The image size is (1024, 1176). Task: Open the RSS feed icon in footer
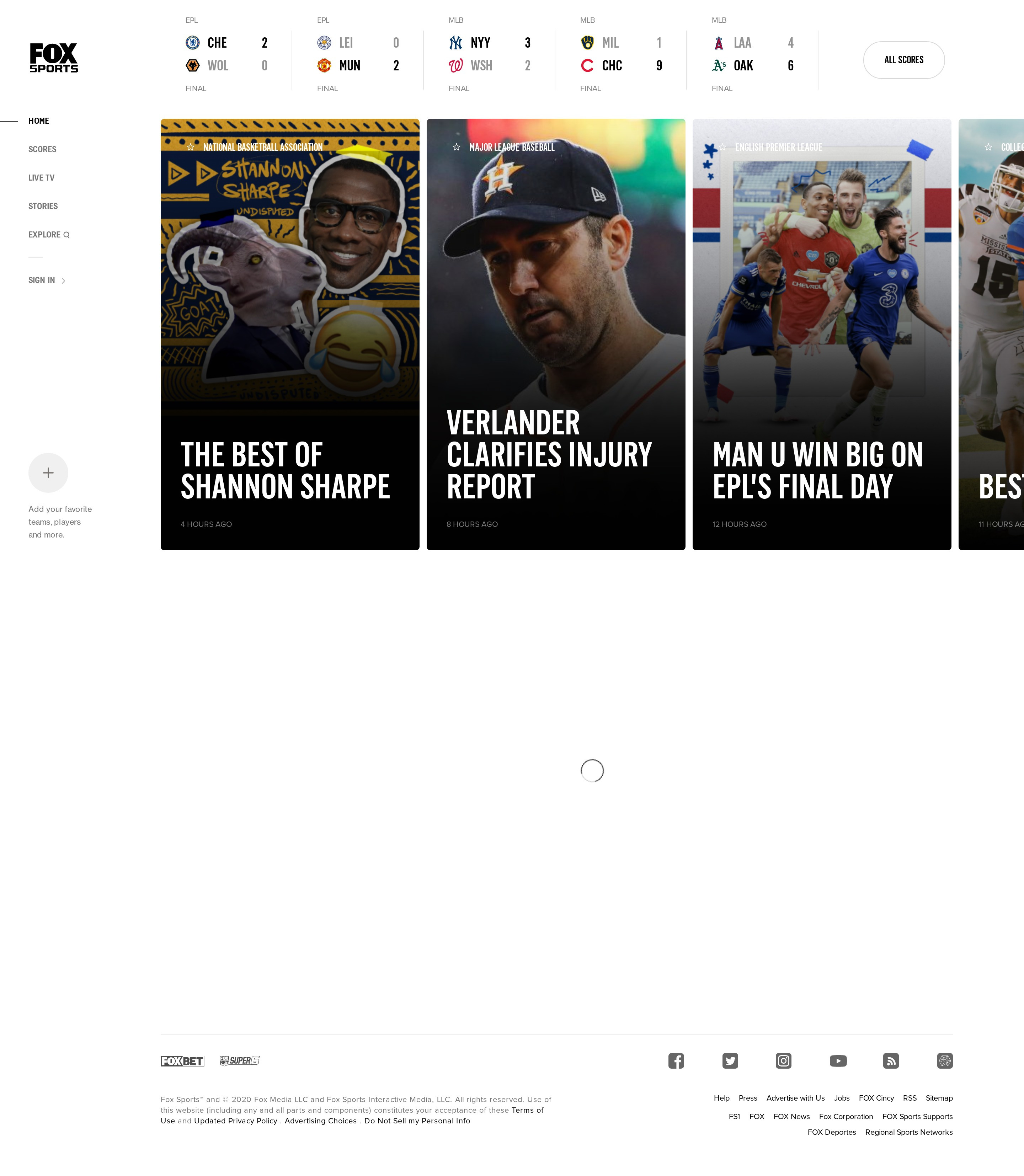click(x=891, y=1060)
